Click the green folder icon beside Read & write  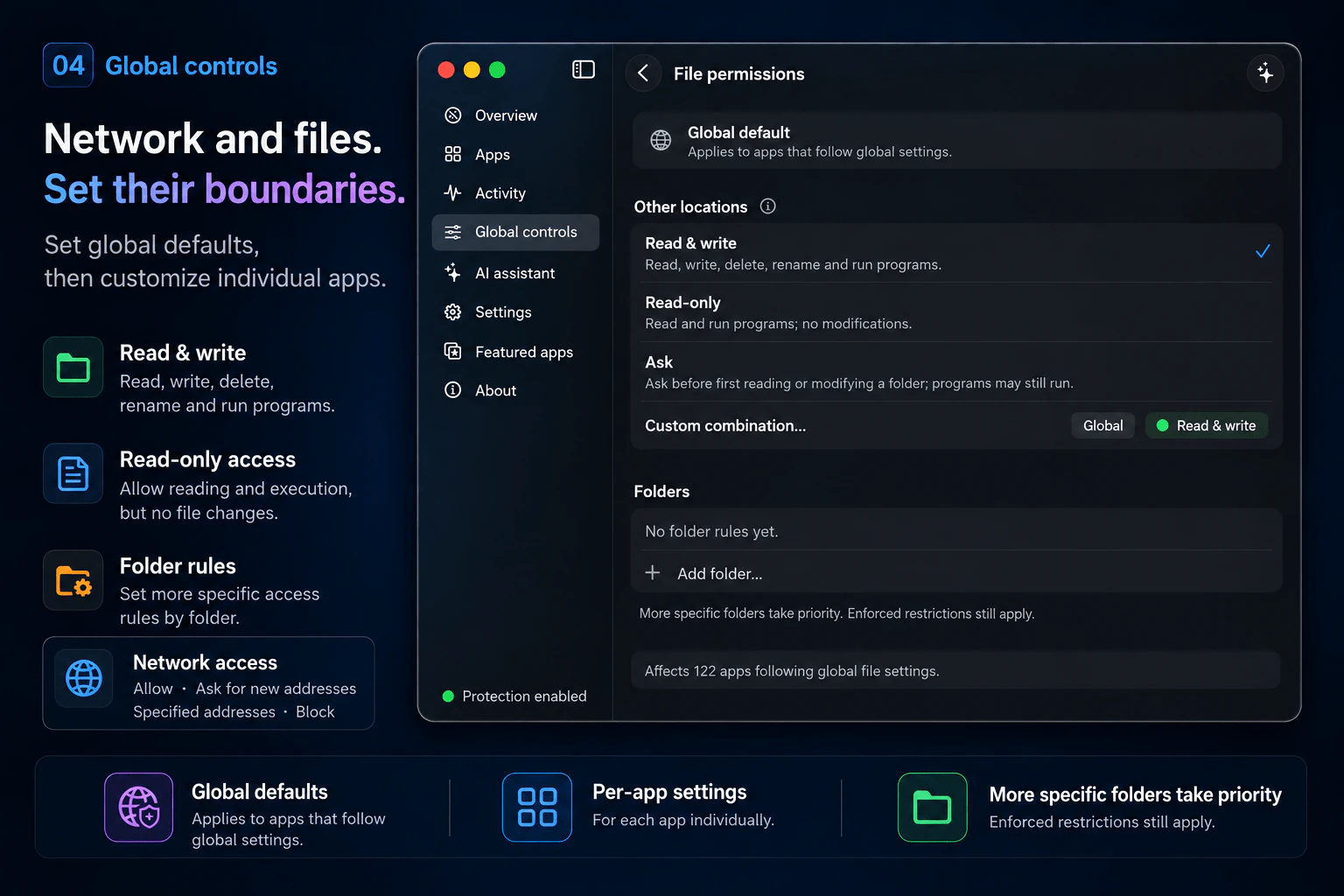pyautogui.click(x=73, y=367)
